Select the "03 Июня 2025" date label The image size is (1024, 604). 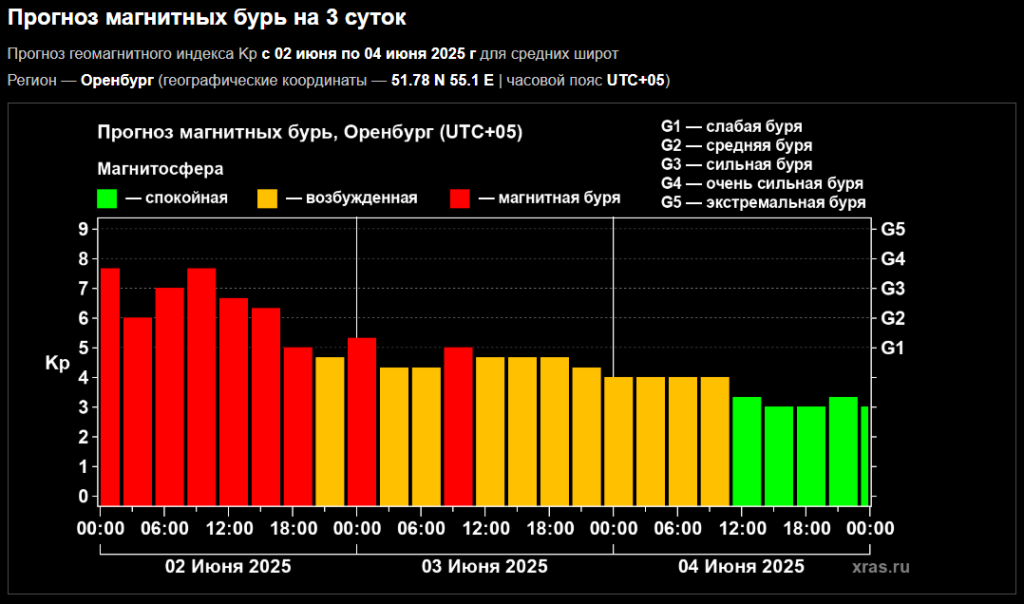click(x=485, y=567)
